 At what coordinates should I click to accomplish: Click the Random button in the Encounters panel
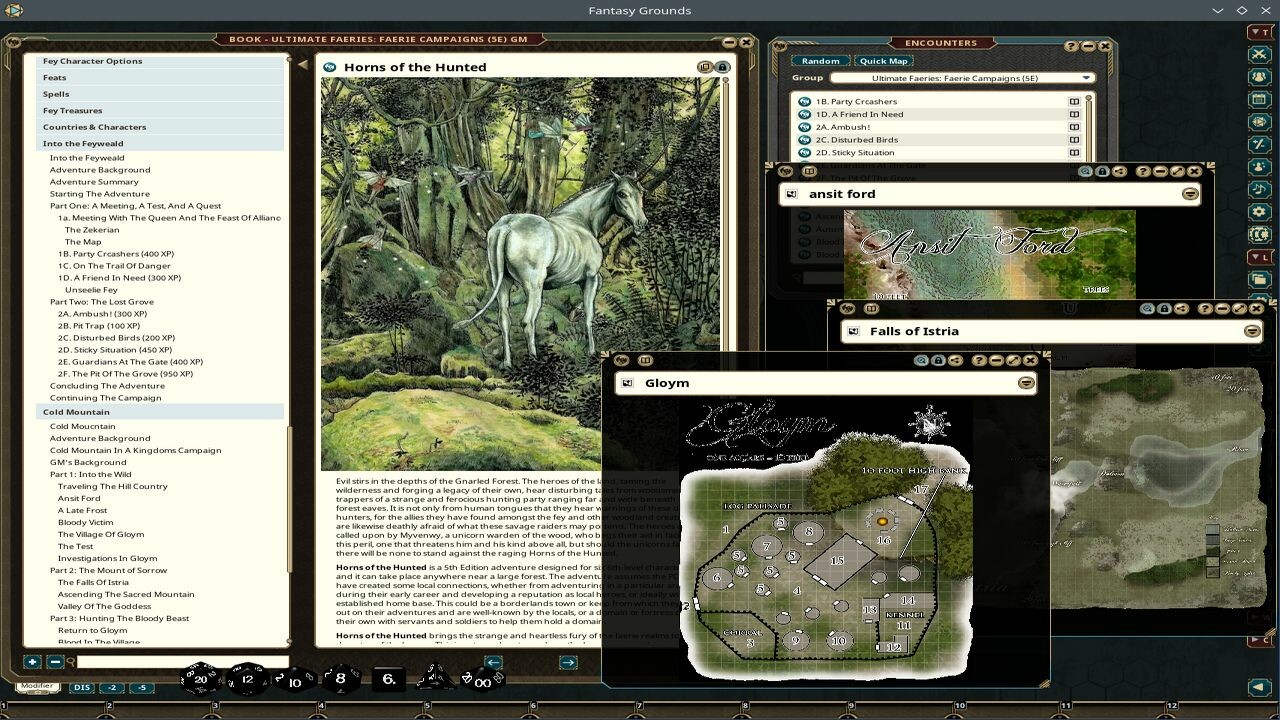point(821,60)
